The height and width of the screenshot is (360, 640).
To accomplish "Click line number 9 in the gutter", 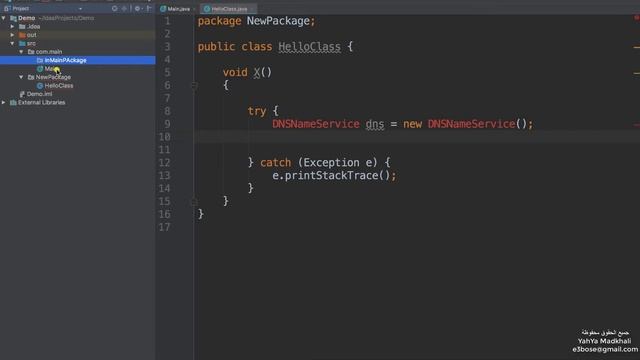I will click(167, 124).
